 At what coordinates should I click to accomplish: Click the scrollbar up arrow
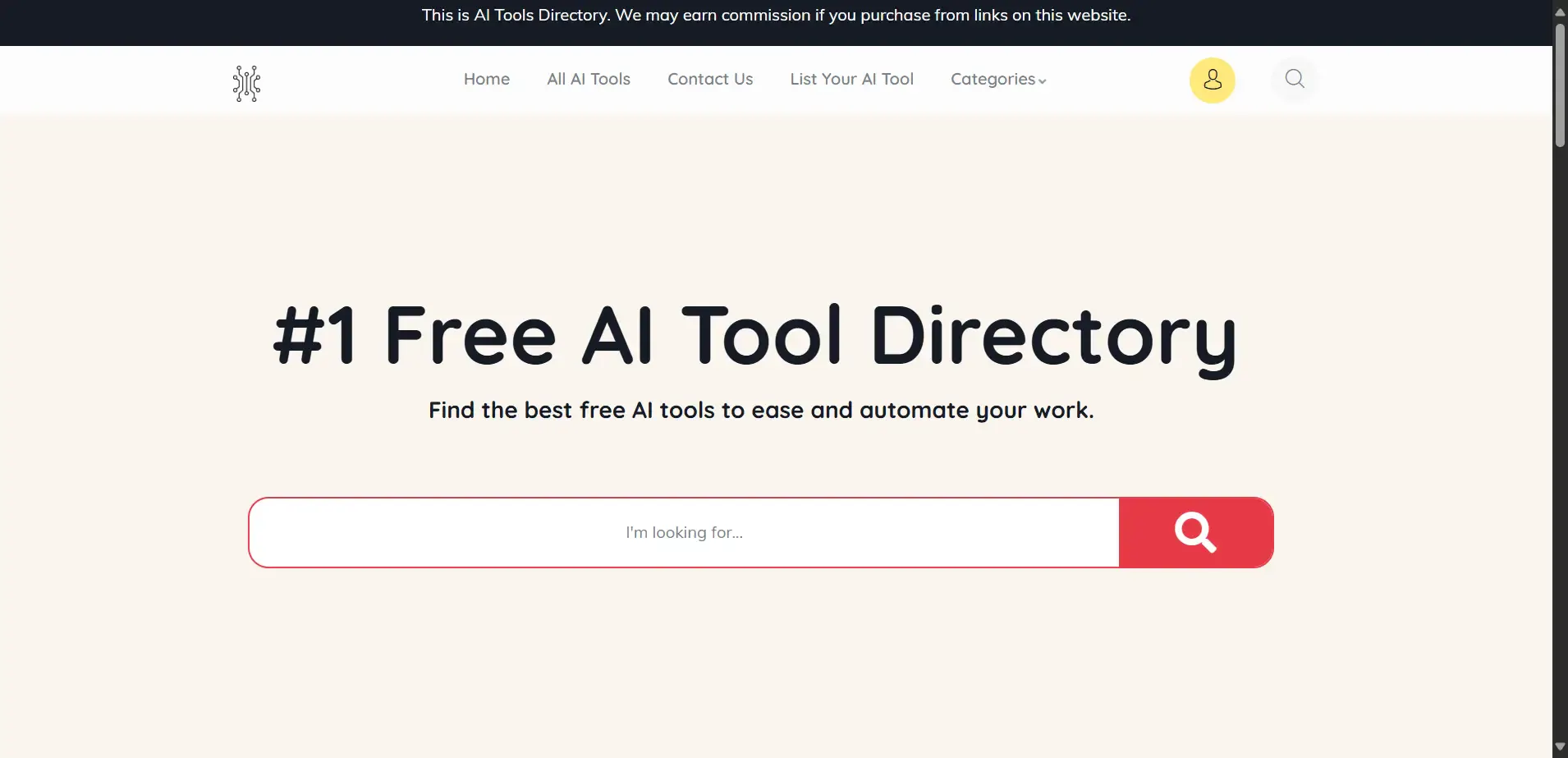tap(1560, 11)
